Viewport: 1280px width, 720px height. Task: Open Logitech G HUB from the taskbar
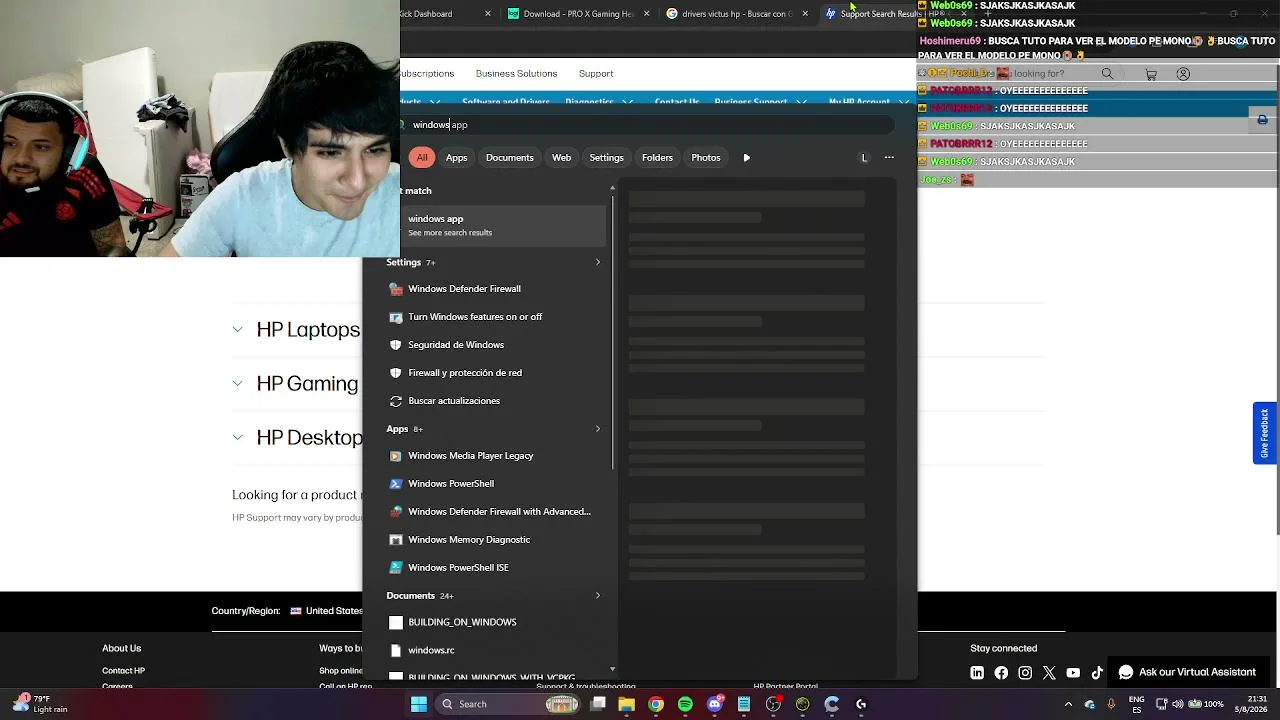coord(861,704)
